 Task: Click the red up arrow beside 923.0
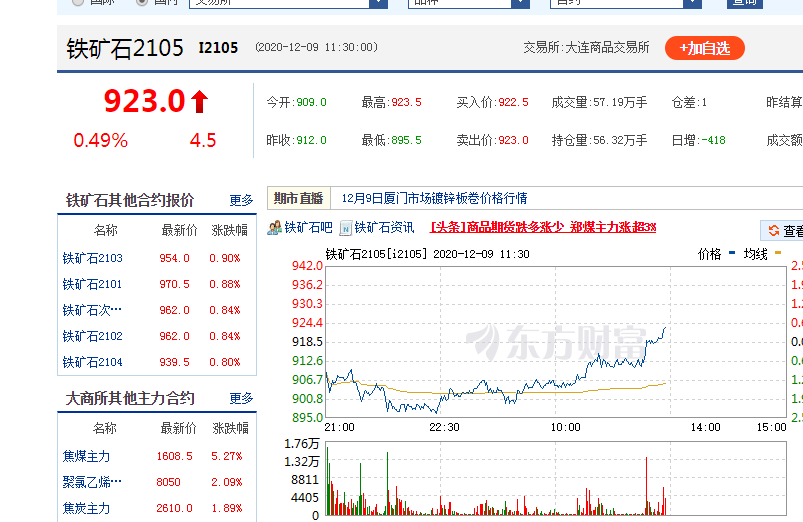pyautogui.click(x=200, y=101)
